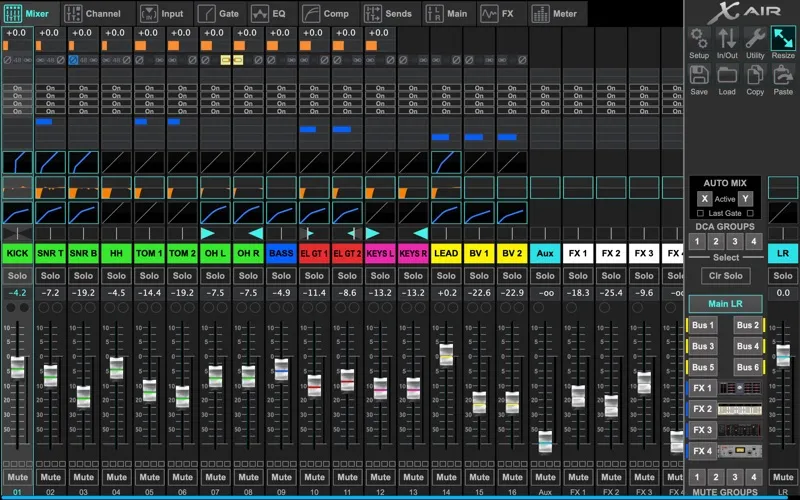Open the FX 3 effect rack thumbnail
Viewport: 800px width, 500px height.
coord(740,430)
